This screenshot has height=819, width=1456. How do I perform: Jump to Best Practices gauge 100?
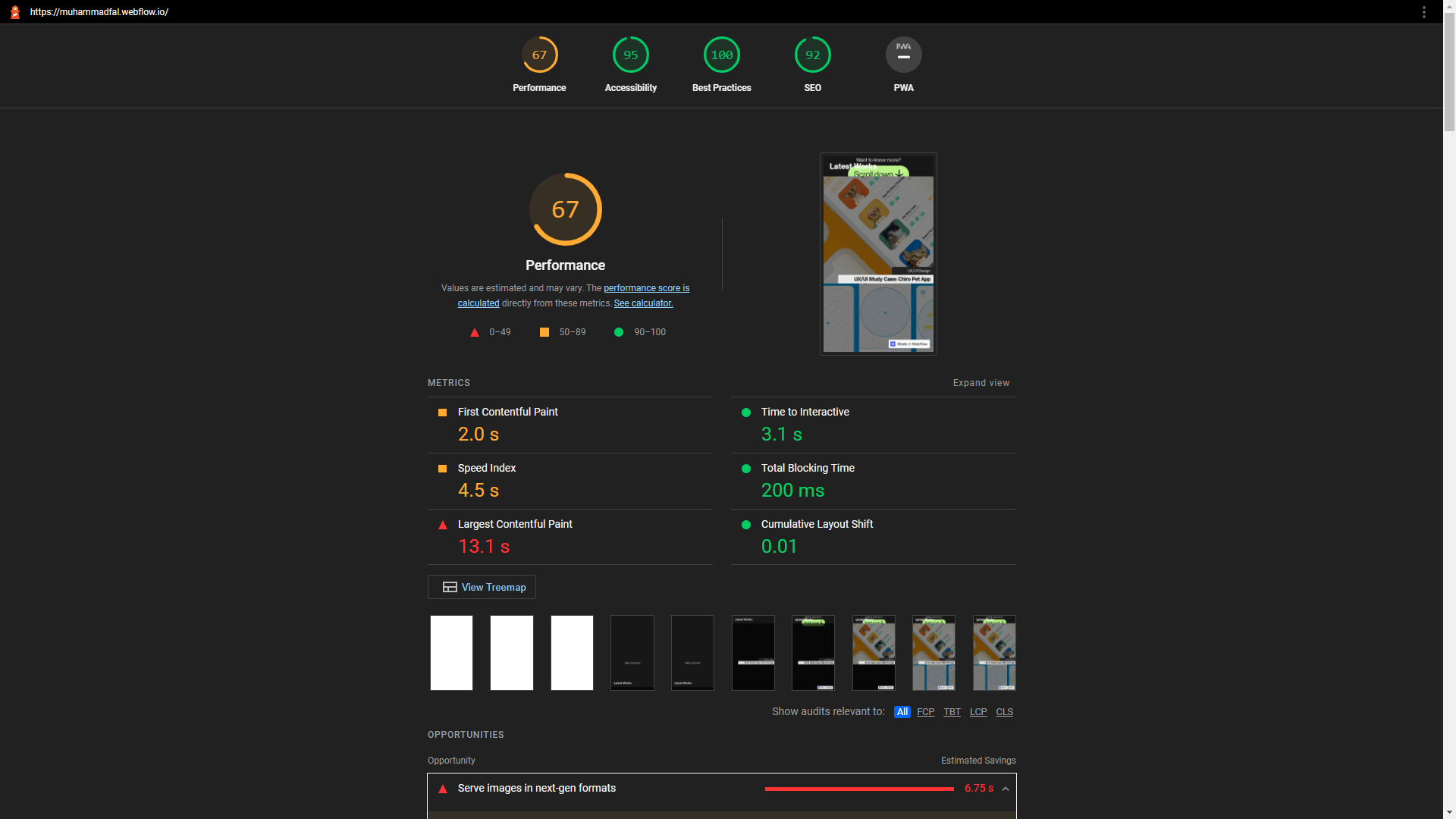pyautogui.click(x=721, y=55)
